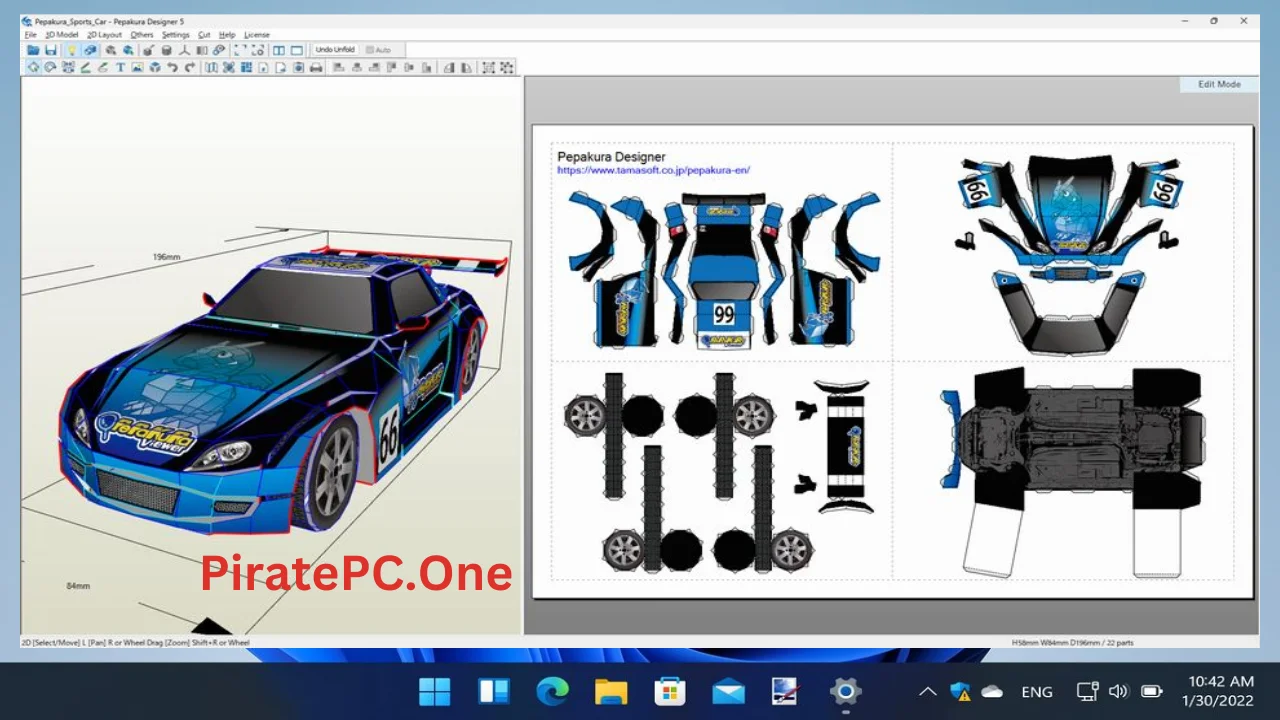The height and width of the screenshot is (720, 1280).
Task: Click the Open file folder icon
Action: 33,50
